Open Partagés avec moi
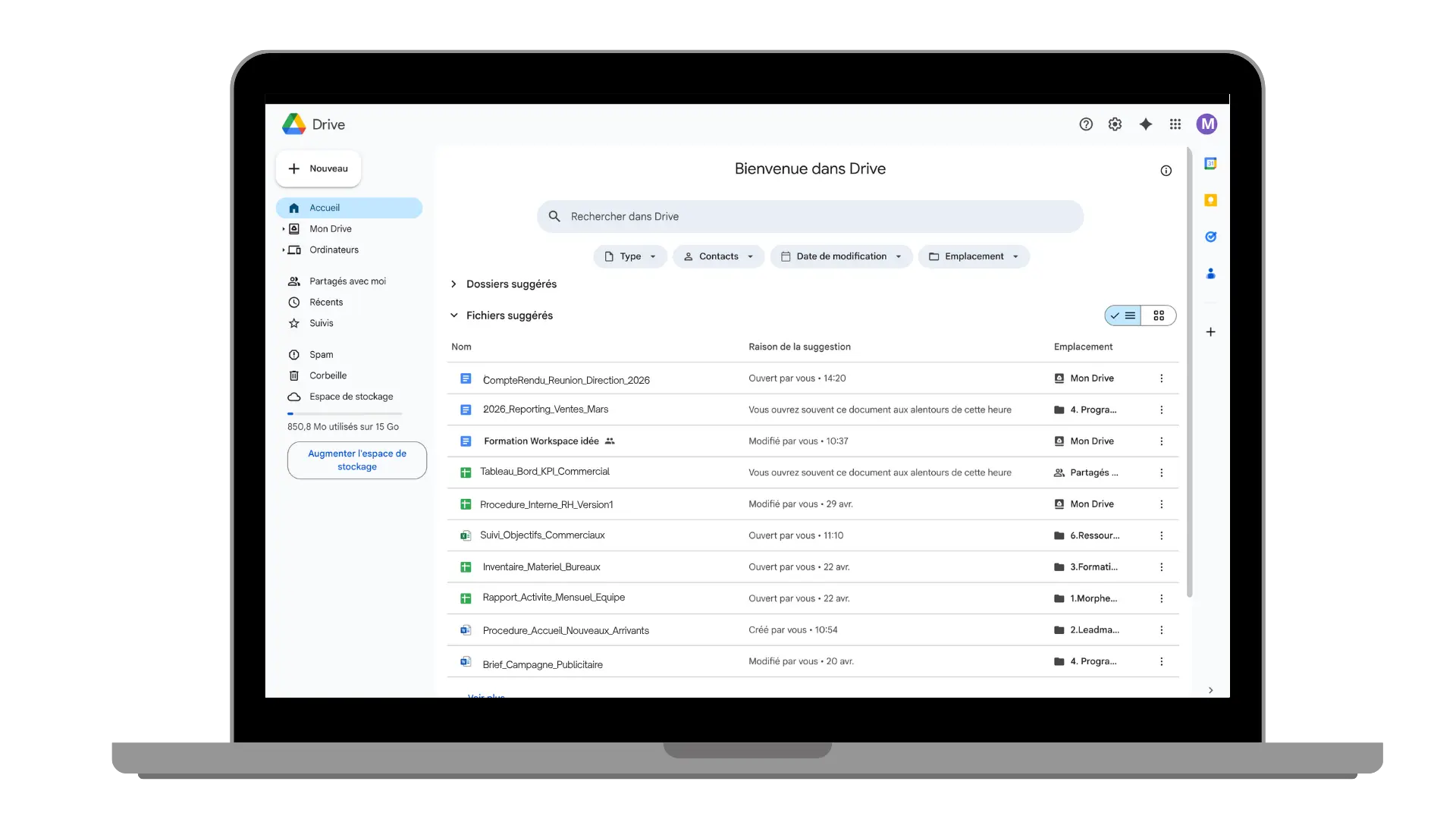Image resolution: width=1456 pixels, height=819 pixels. (349, 281)
